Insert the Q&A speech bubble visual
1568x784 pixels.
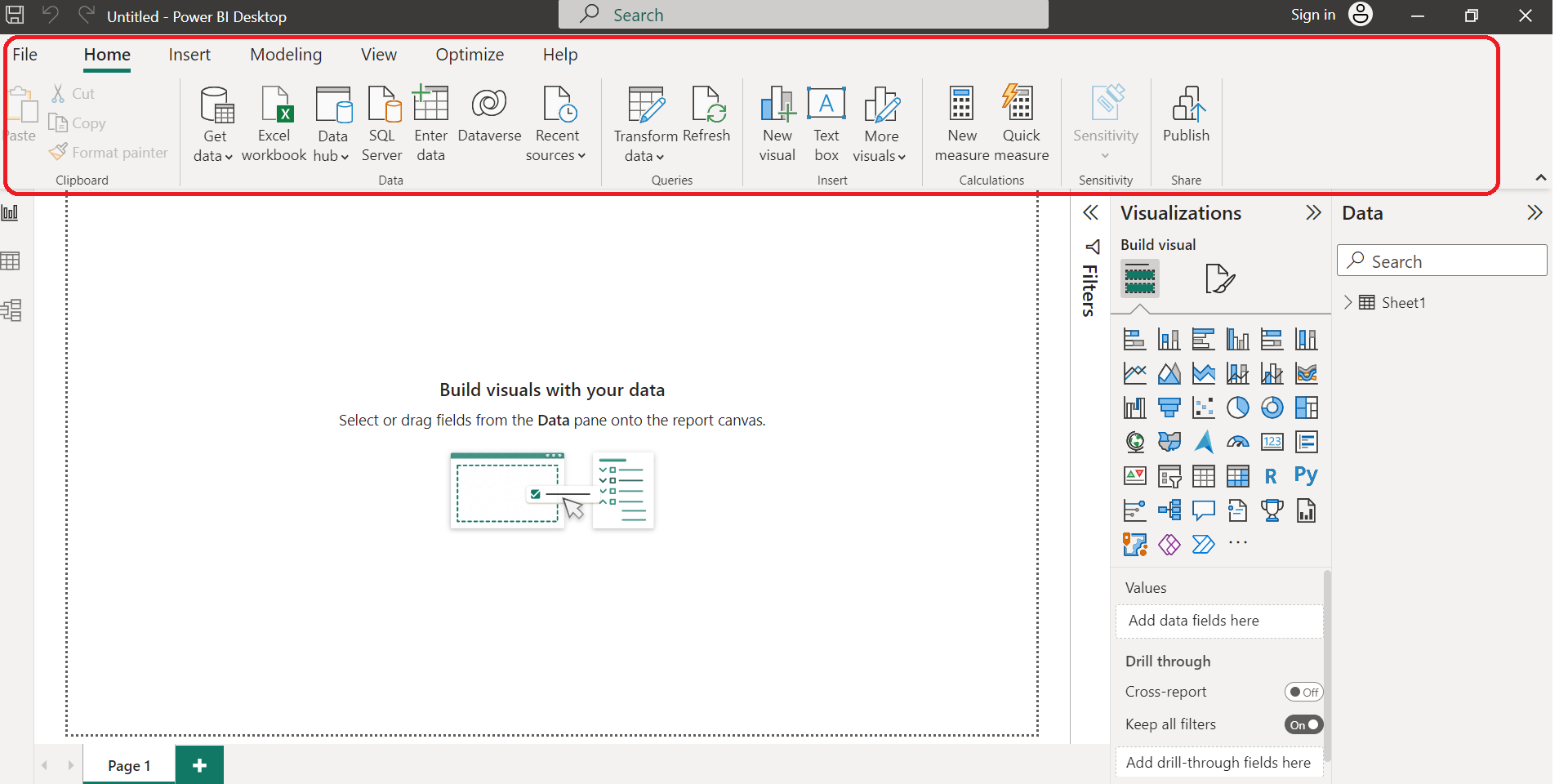point(1203,510)
